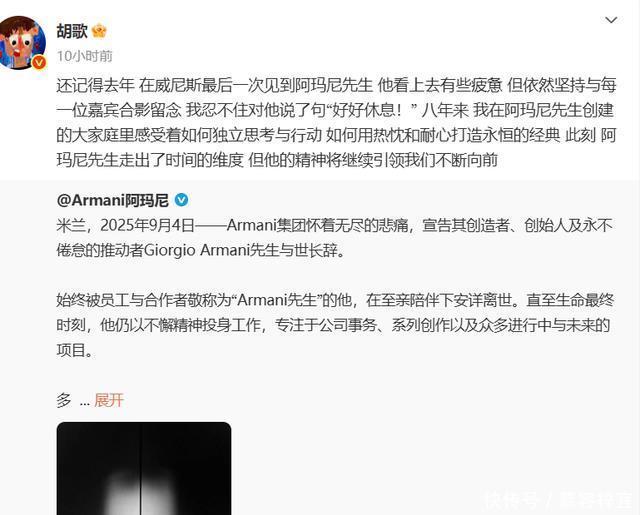Screen dimensions: 640x515
Task: Open the @Armani阿玛尼 account link
Action: 113,200
